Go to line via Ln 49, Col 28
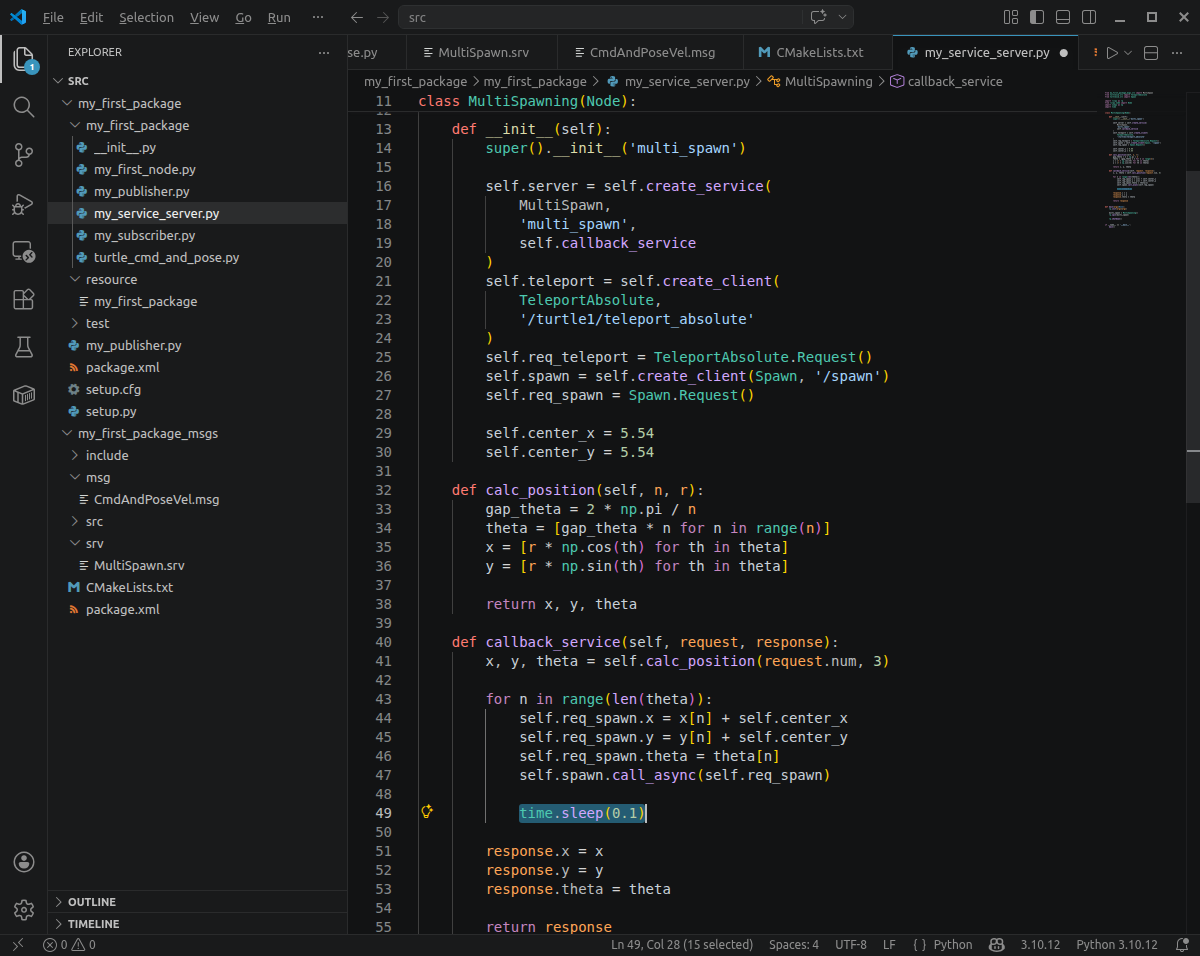Viewport: 1200px width, 956px height. coord(681,945)
